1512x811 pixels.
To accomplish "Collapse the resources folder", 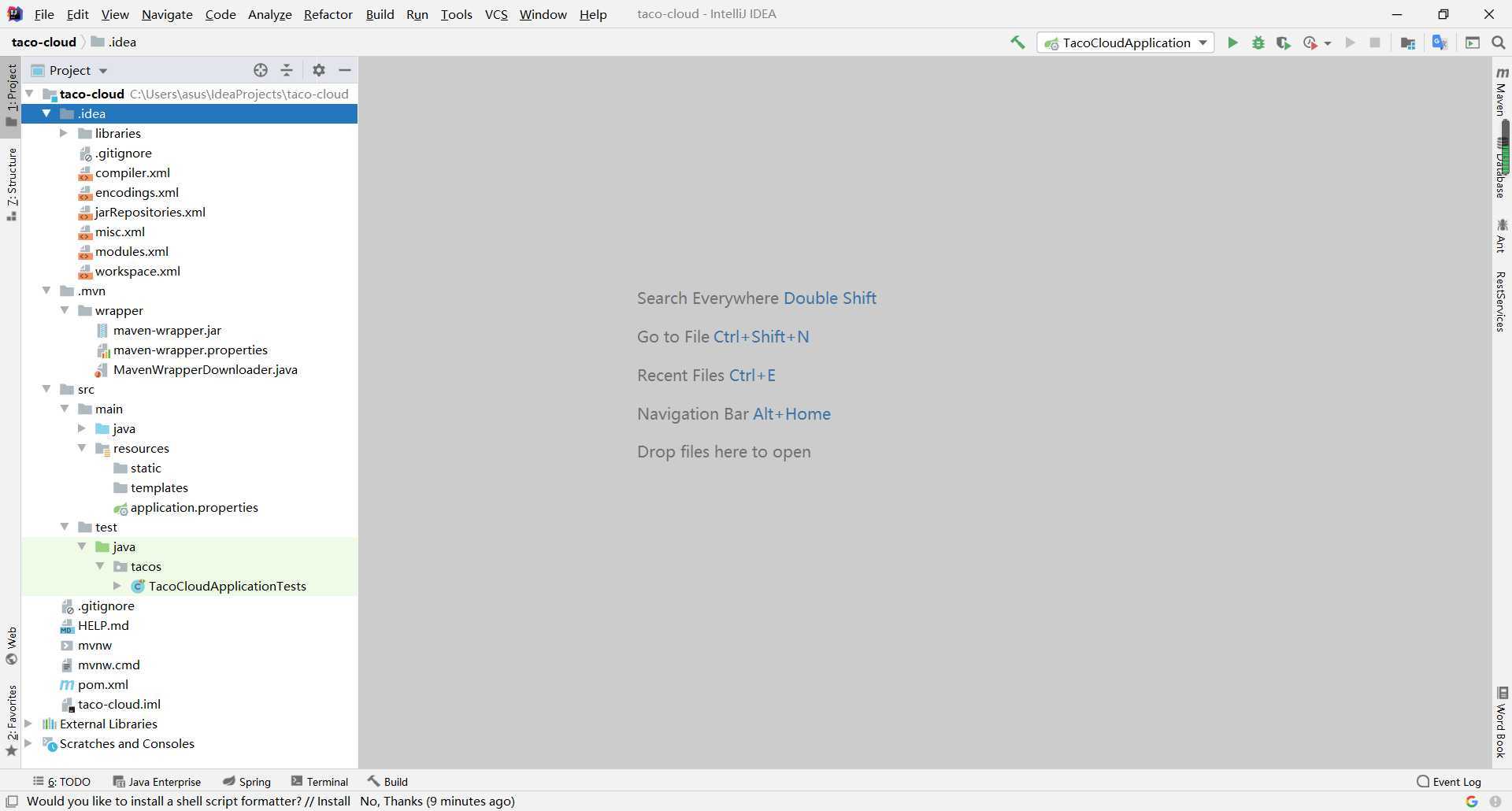I will click(82, 448).
